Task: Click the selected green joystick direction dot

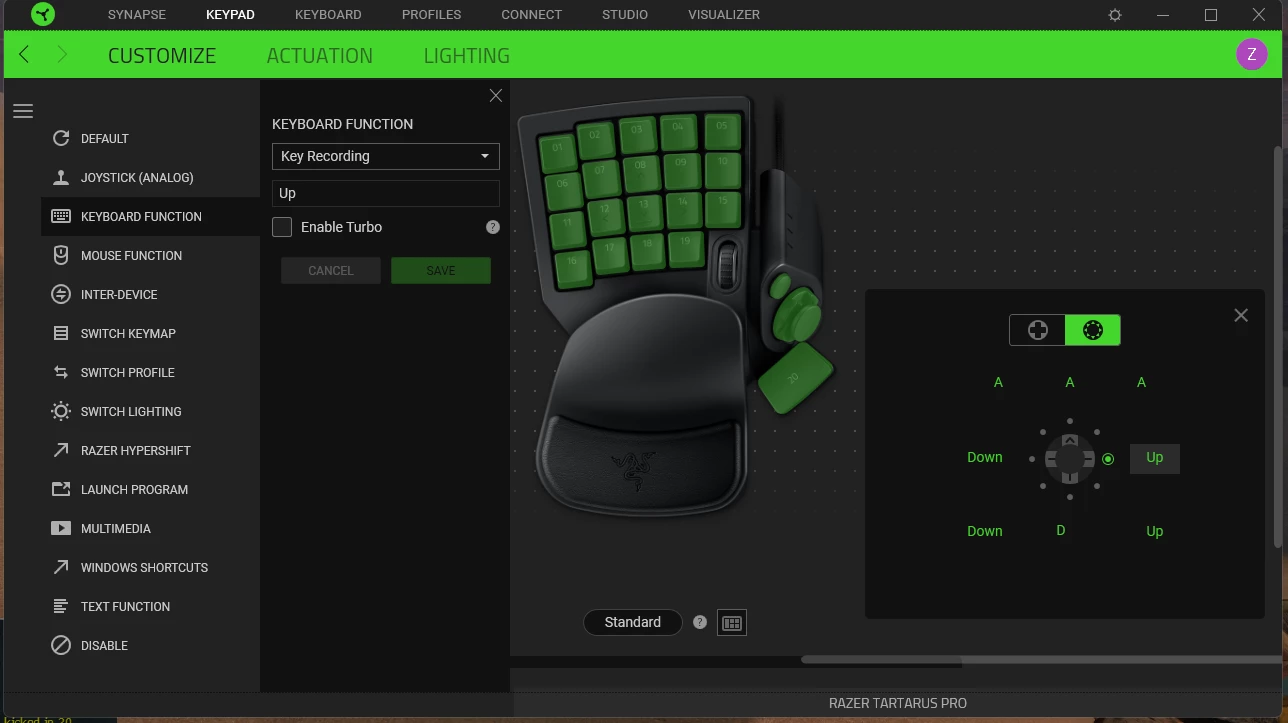Action: (1108, 459)
